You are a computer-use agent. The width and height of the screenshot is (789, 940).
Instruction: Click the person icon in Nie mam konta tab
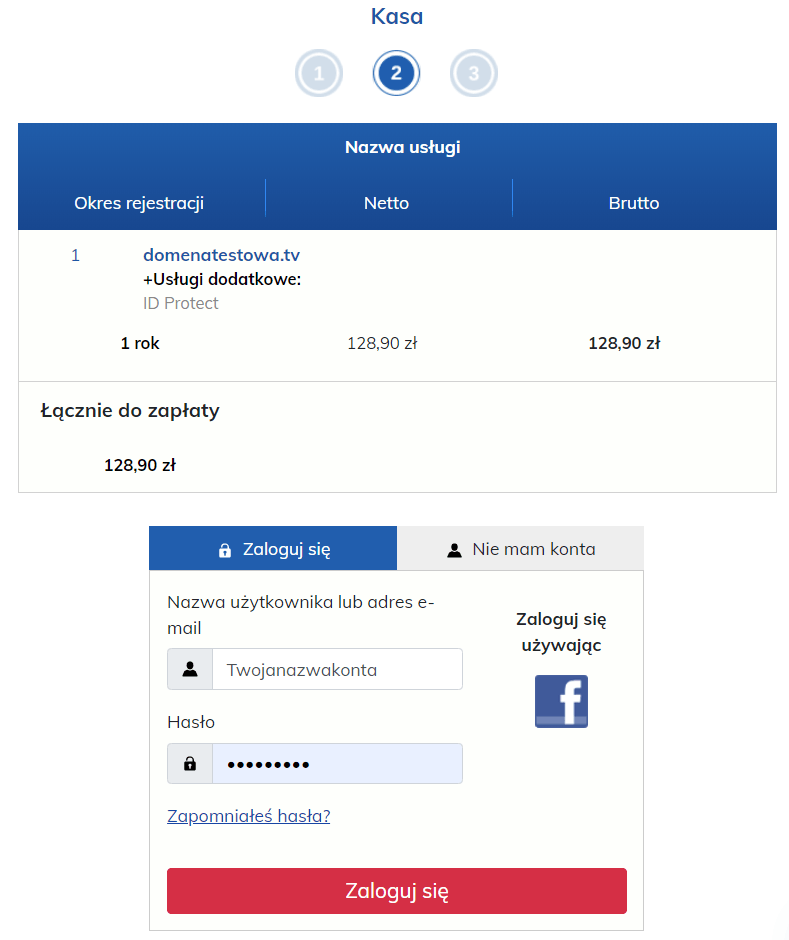pos(454,550)
